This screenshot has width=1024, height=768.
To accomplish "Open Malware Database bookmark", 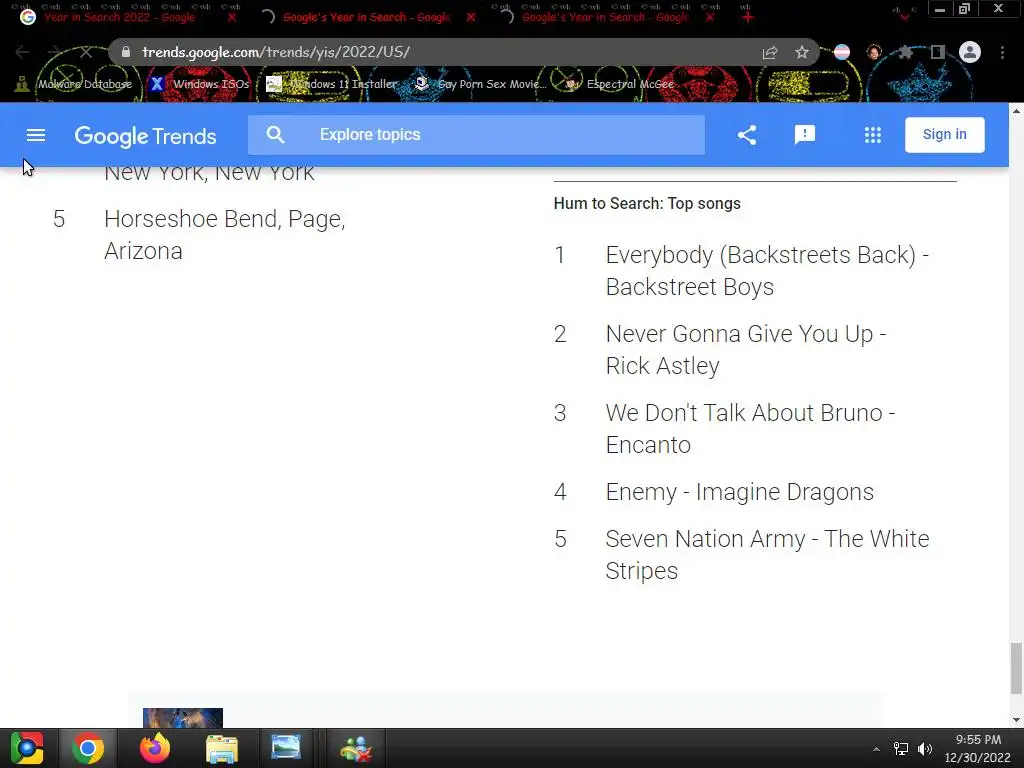I will [x=74, y=84].
